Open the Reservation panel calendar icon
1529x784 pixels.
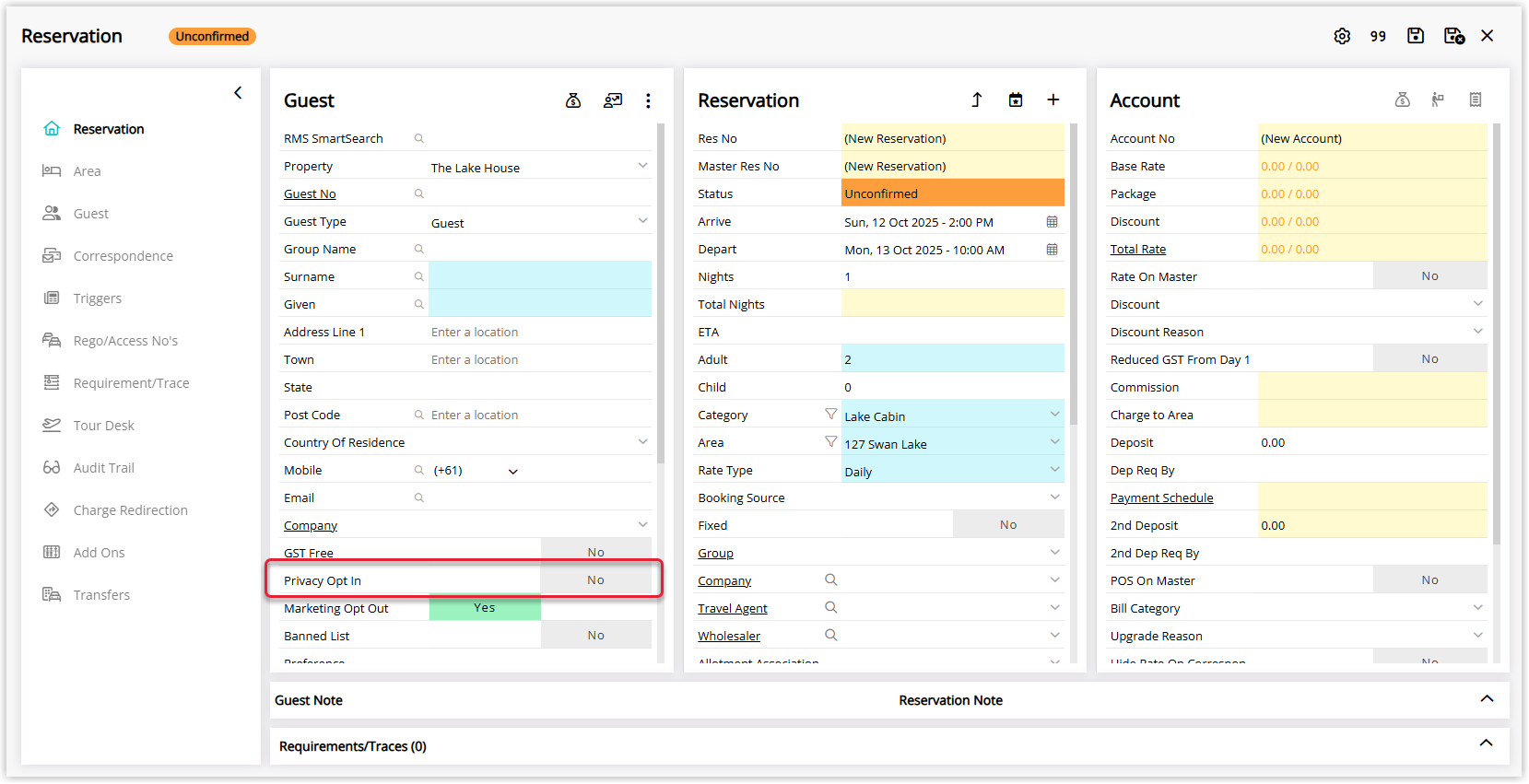pos(1016,99)
